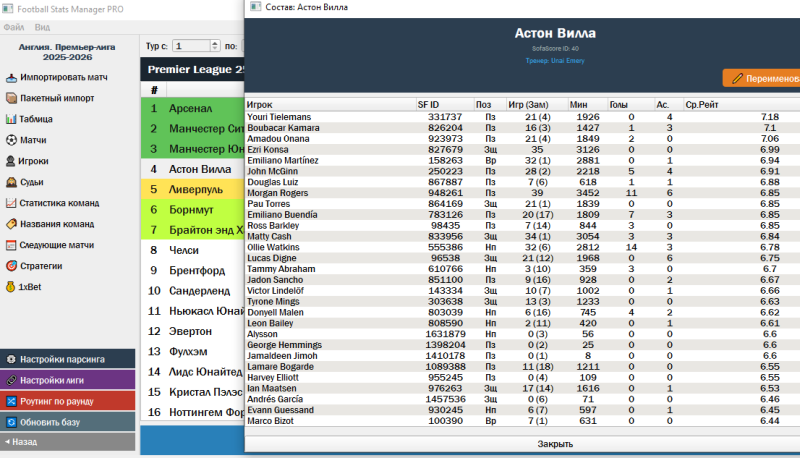Screen dimensions: 800x458
Task: Select the Челси row in league table
Action: (x=193, y=250)
